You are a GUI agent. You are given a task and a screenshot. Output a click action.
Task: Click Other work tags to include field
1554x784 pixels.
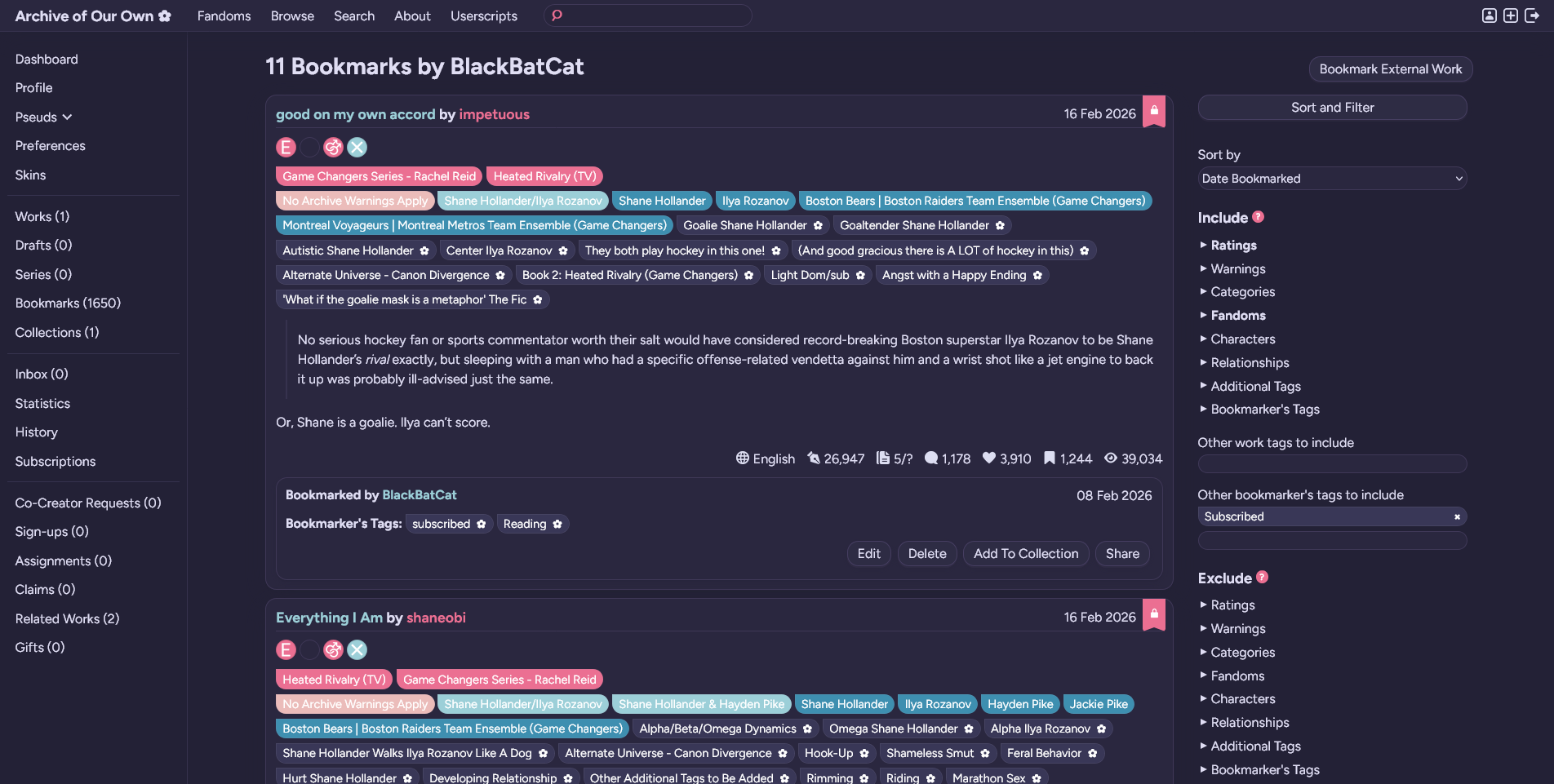(x=1332, y=463)
